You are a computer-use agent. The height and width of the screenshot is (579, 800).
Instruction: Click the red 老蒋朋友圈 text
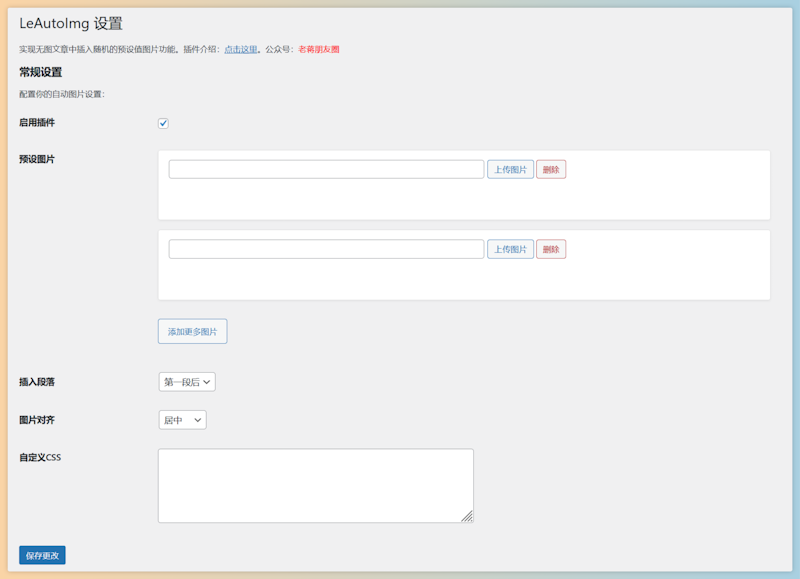pyautogui.click(x=318, y=49)
